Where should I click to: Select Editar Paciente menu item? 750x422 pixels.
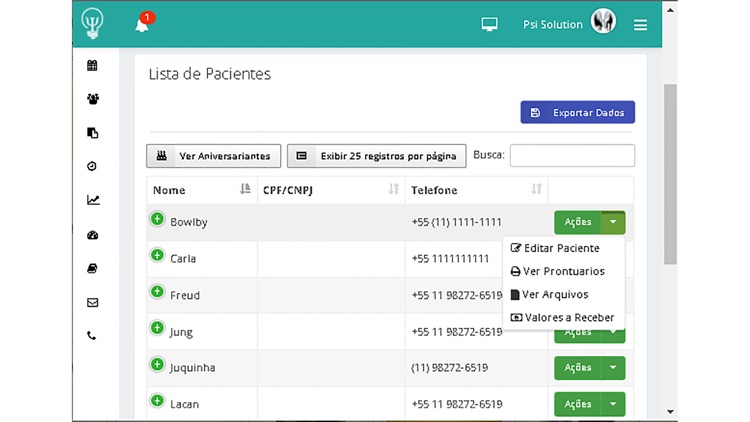(555, 248)
